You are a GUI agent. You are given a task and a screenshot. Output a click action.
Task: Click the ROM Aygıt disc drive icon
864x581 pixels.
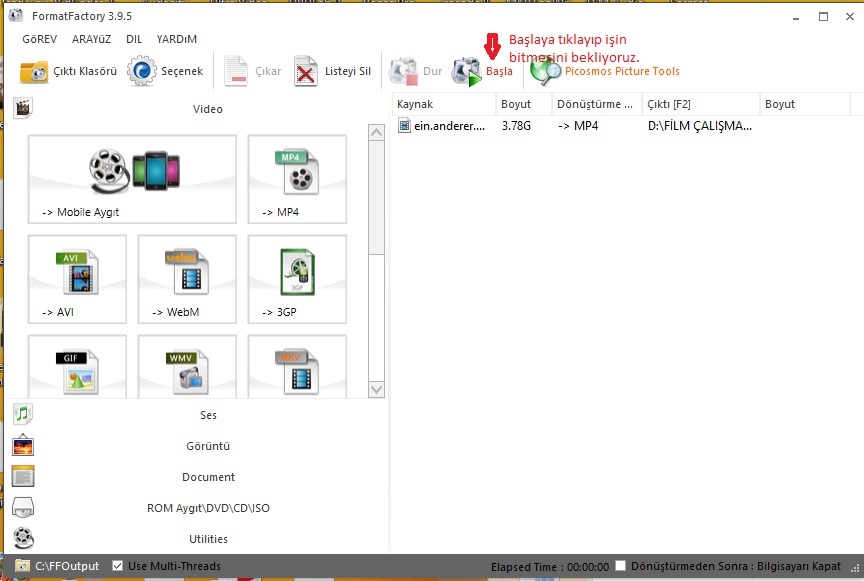tap(23, 508)
